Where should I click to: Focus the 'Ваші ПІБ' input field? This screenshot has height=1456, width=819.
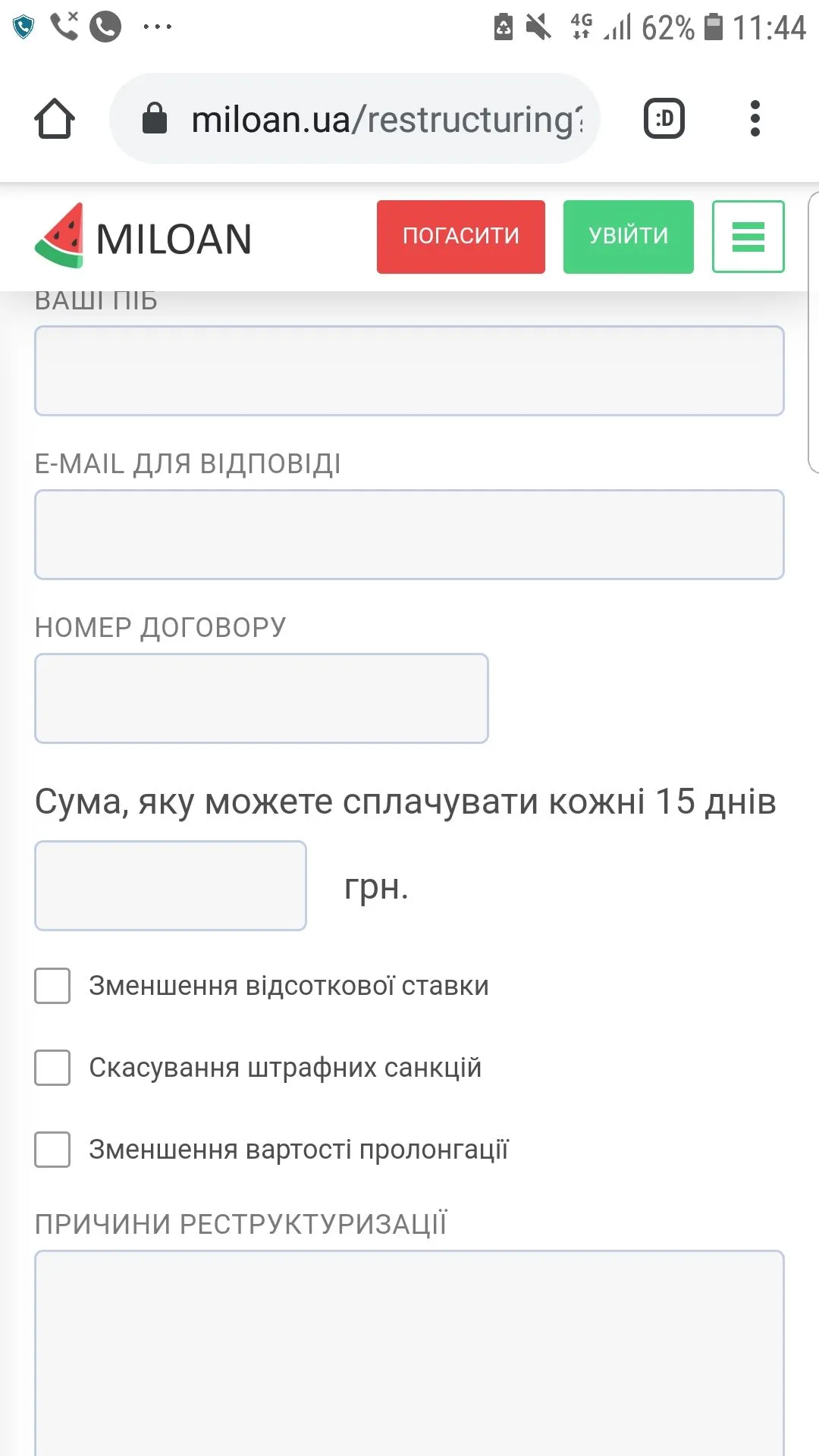[409, 371]
